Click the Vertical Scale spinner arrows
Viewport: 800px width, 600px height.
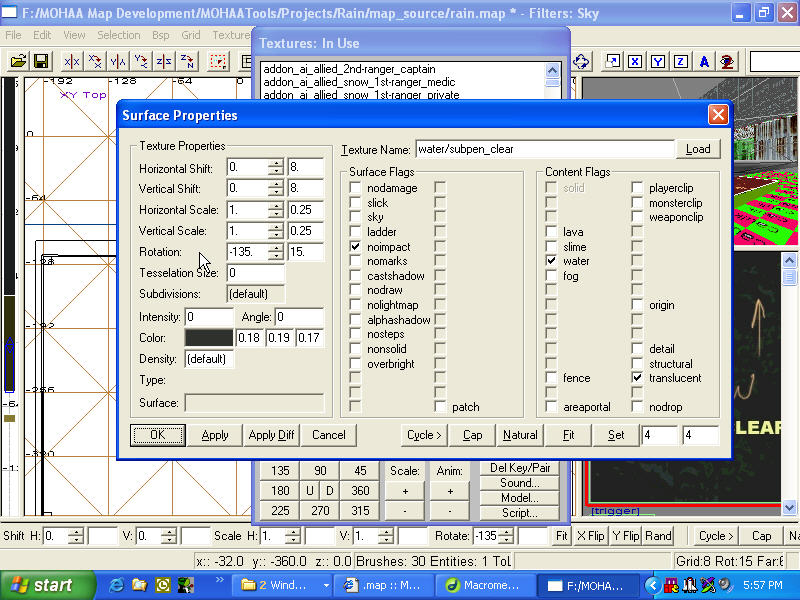point(276,230)
